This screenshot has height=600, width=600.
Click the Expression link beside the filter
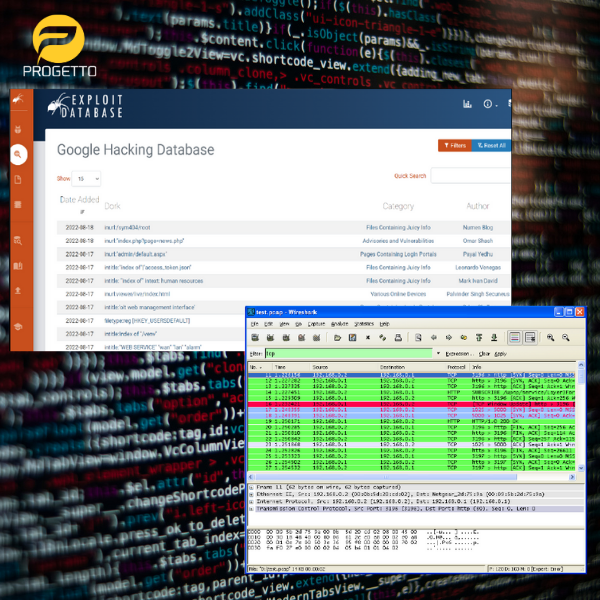[x=458, y=354]
